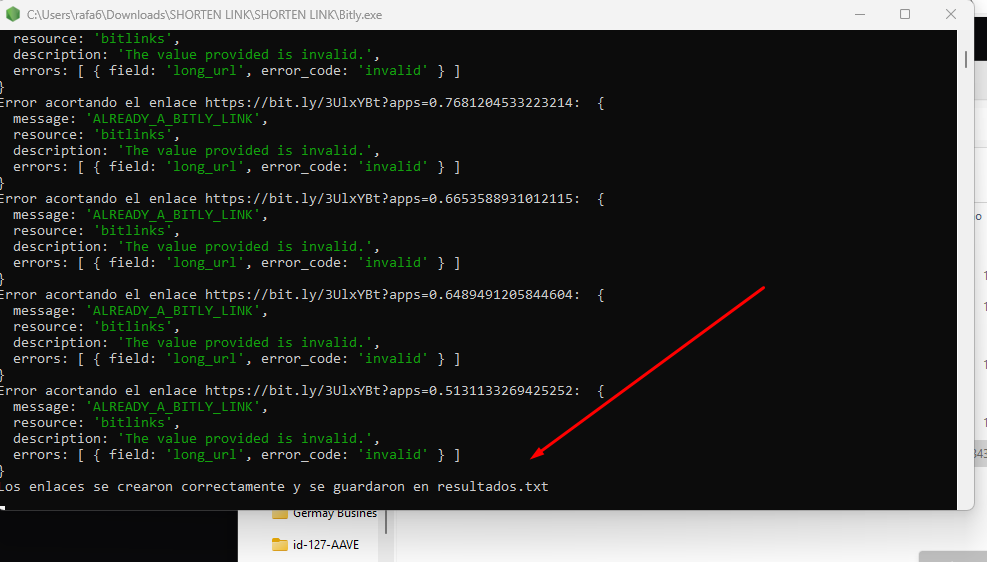Click error line with apps=0.6489491205844604
987x562 pixels.
pos(302,295)
